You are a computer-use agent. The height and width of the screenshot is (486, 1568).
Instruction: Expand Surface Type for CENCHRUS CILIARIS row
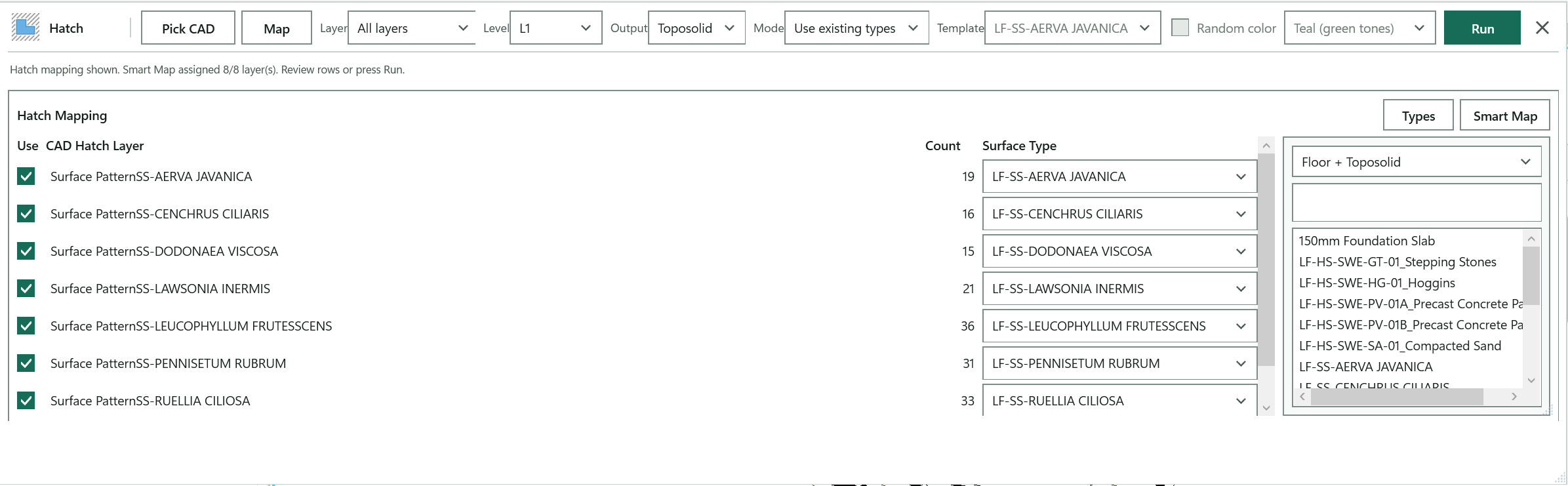click(1119, 214)
